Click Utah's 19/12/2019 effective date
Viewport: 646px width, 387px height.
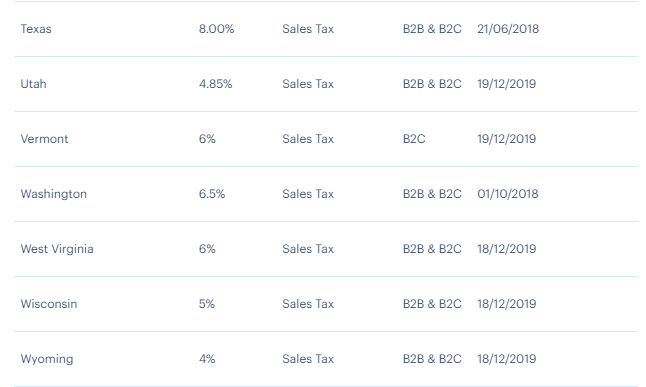506,84
